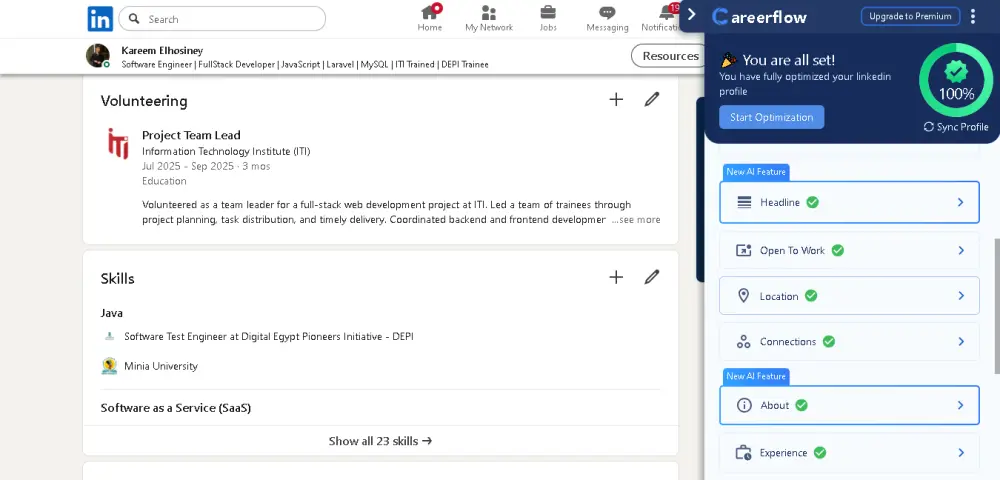Click Sync Profile link text
This screenshot has height=480, width=1000.
click(x=962, y=127)
